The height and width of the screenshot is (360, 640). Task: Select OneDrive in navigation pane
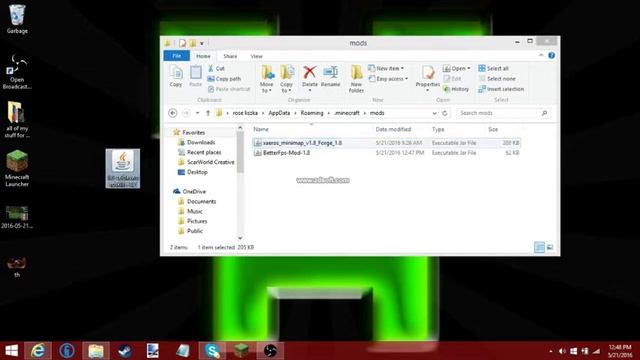tap(194, 191)
